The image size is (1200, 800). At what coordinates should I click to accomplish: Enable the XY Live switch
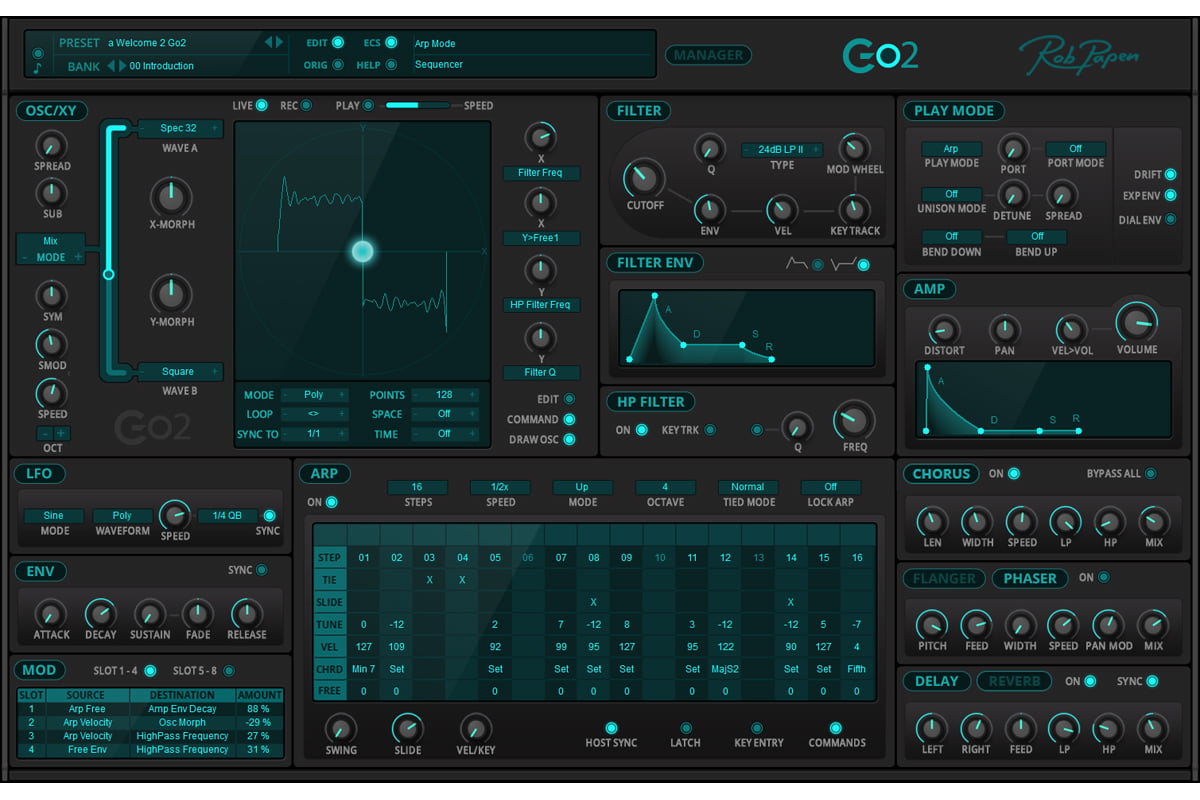point(262,105)
